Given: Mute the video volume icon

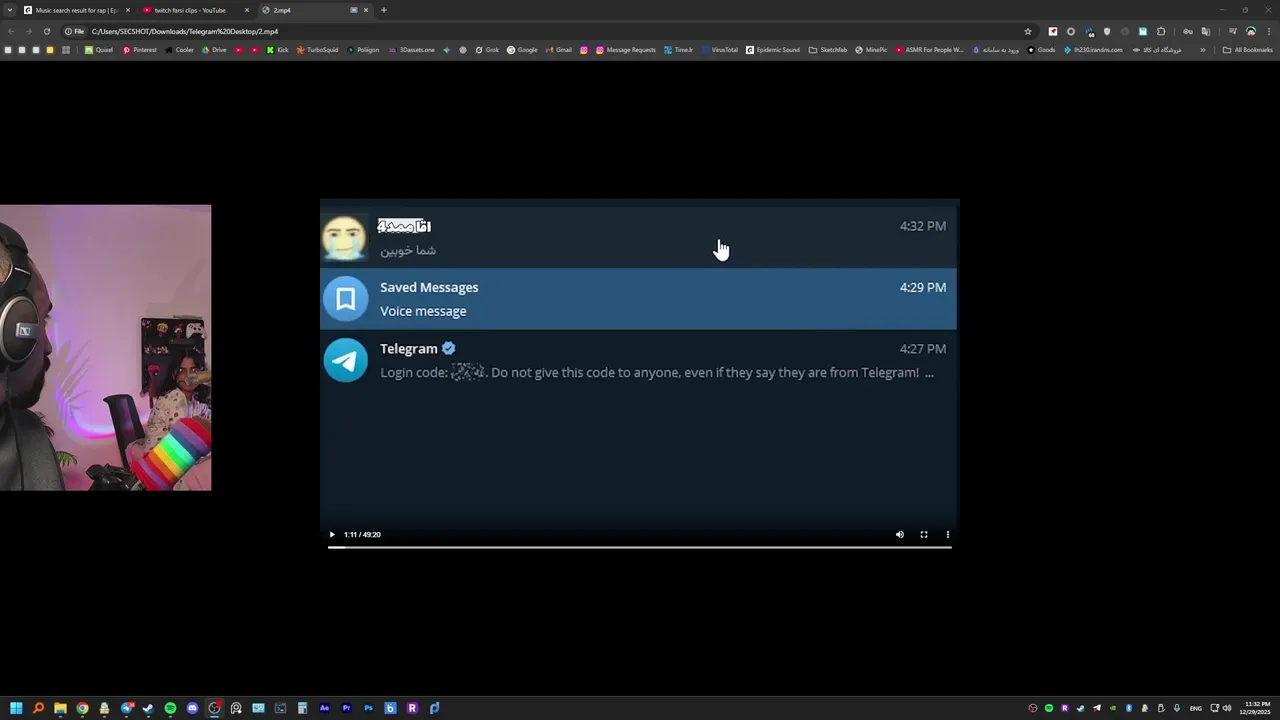Looking at the screenshot, I should (899, 534).
